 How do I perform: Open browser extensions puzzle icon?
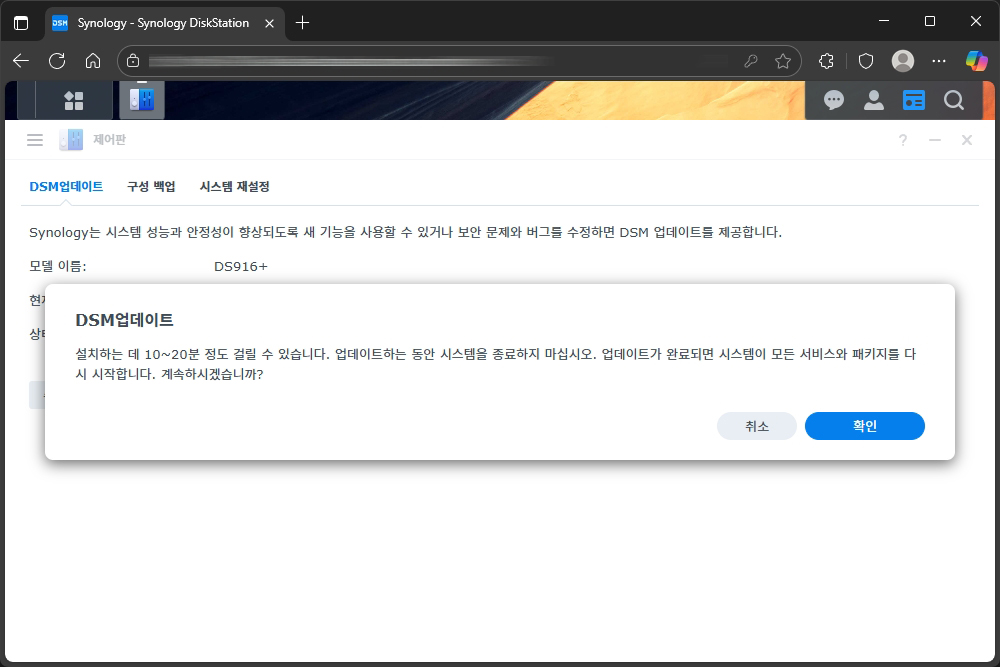(827, 61)
